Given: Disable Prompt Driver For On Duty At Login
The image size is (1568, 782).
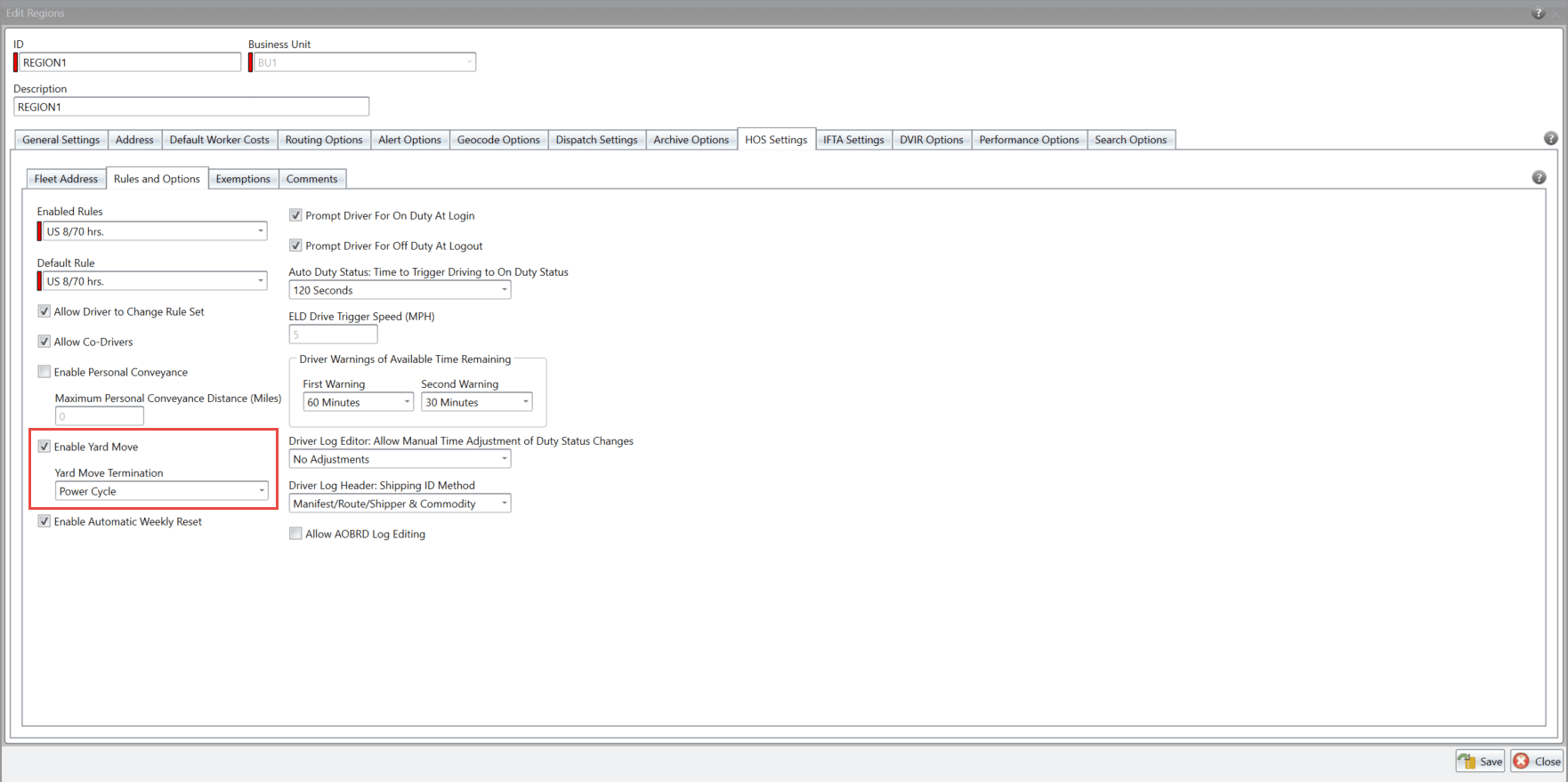Looking at the screenshot, I should pyautogui.click(x=295, y=215).
